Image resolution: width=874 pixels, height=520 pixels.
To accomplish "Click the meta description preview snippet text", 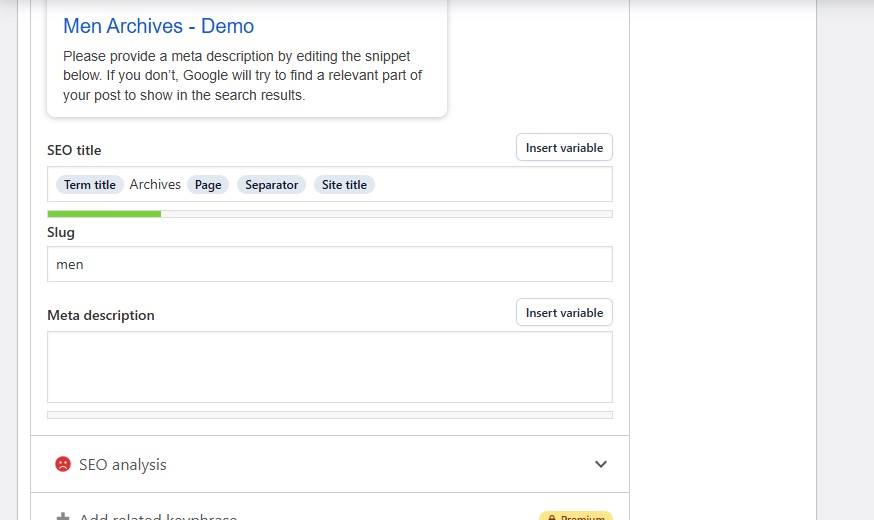I will pos(242,75).
